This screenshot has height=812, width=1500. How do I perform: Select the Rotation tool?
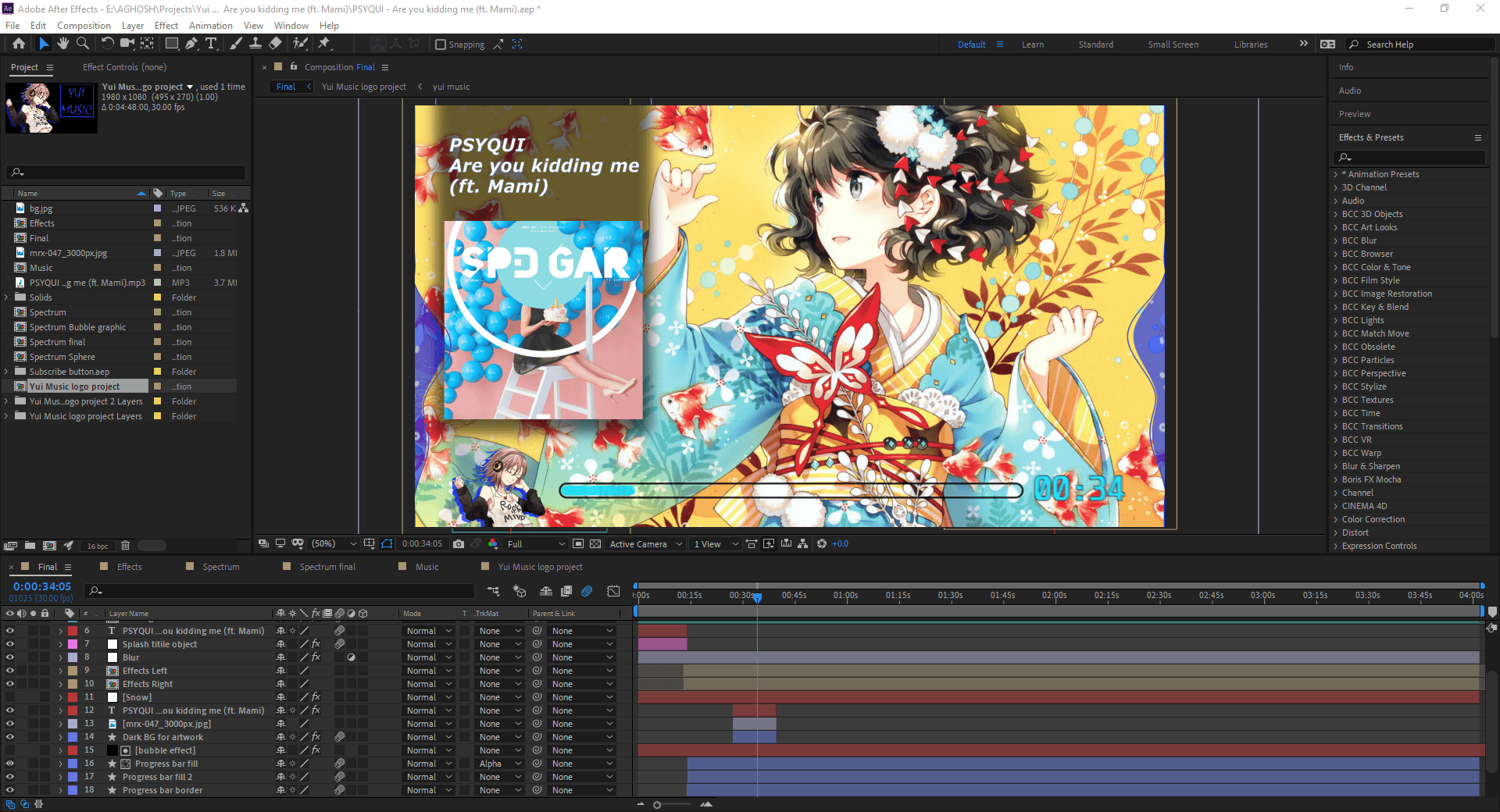108,44
